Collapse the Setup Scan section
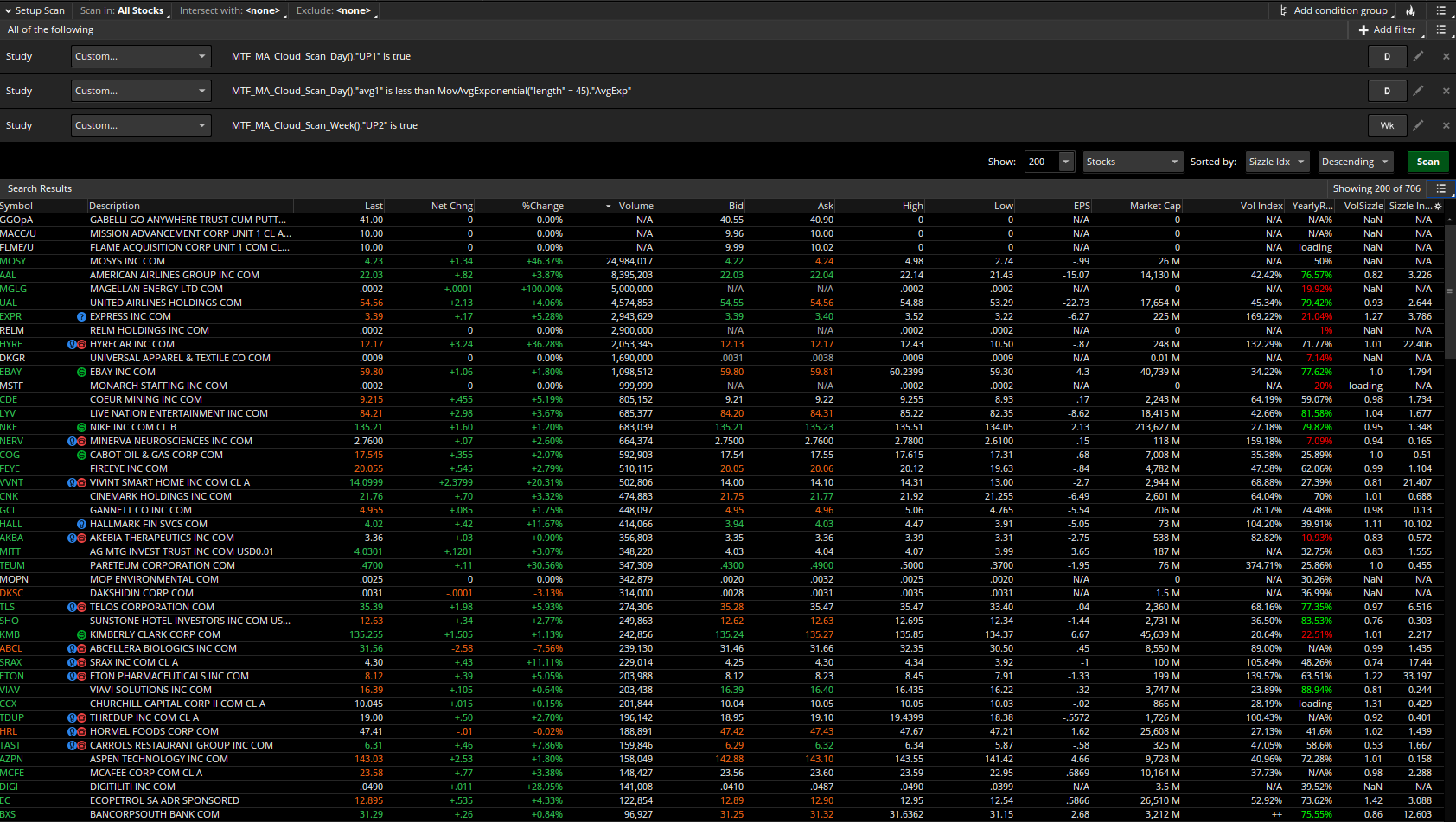1456x822 pixels. 35,10
